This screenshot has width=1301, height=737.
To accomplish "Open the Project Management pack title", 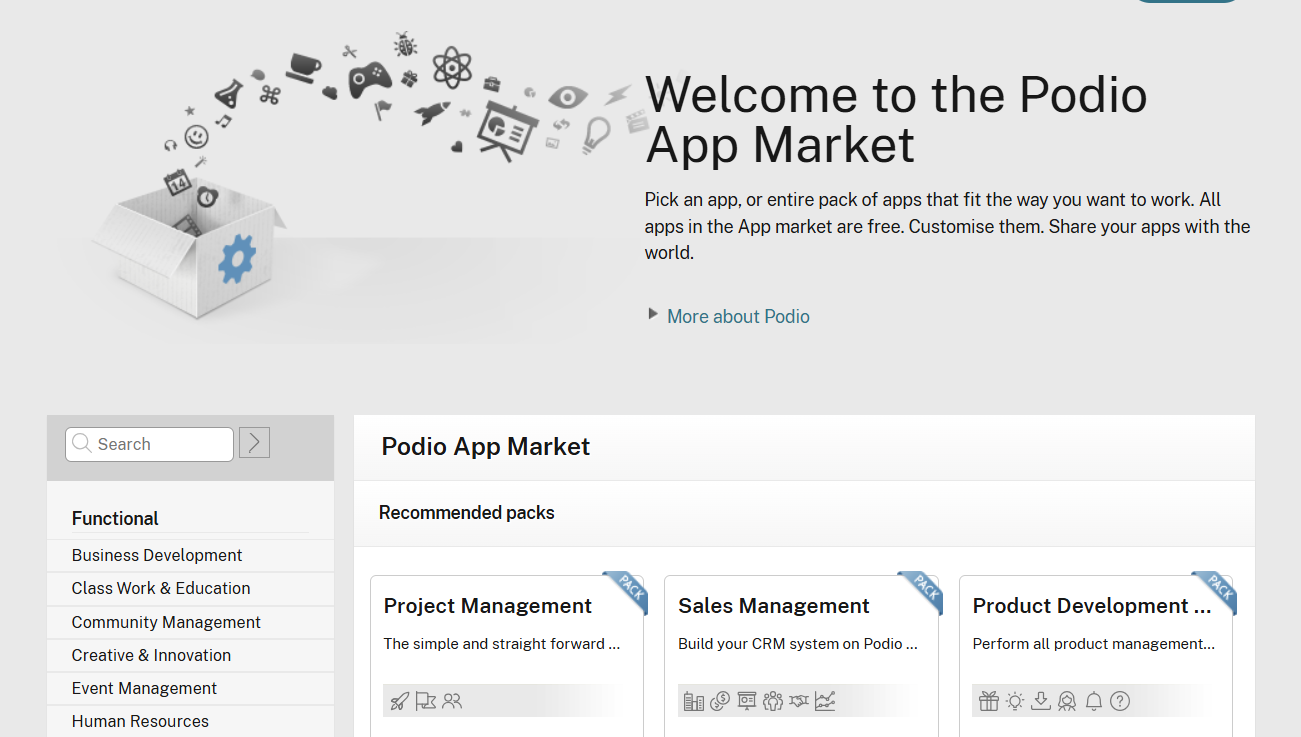I will tap(488, 606).
